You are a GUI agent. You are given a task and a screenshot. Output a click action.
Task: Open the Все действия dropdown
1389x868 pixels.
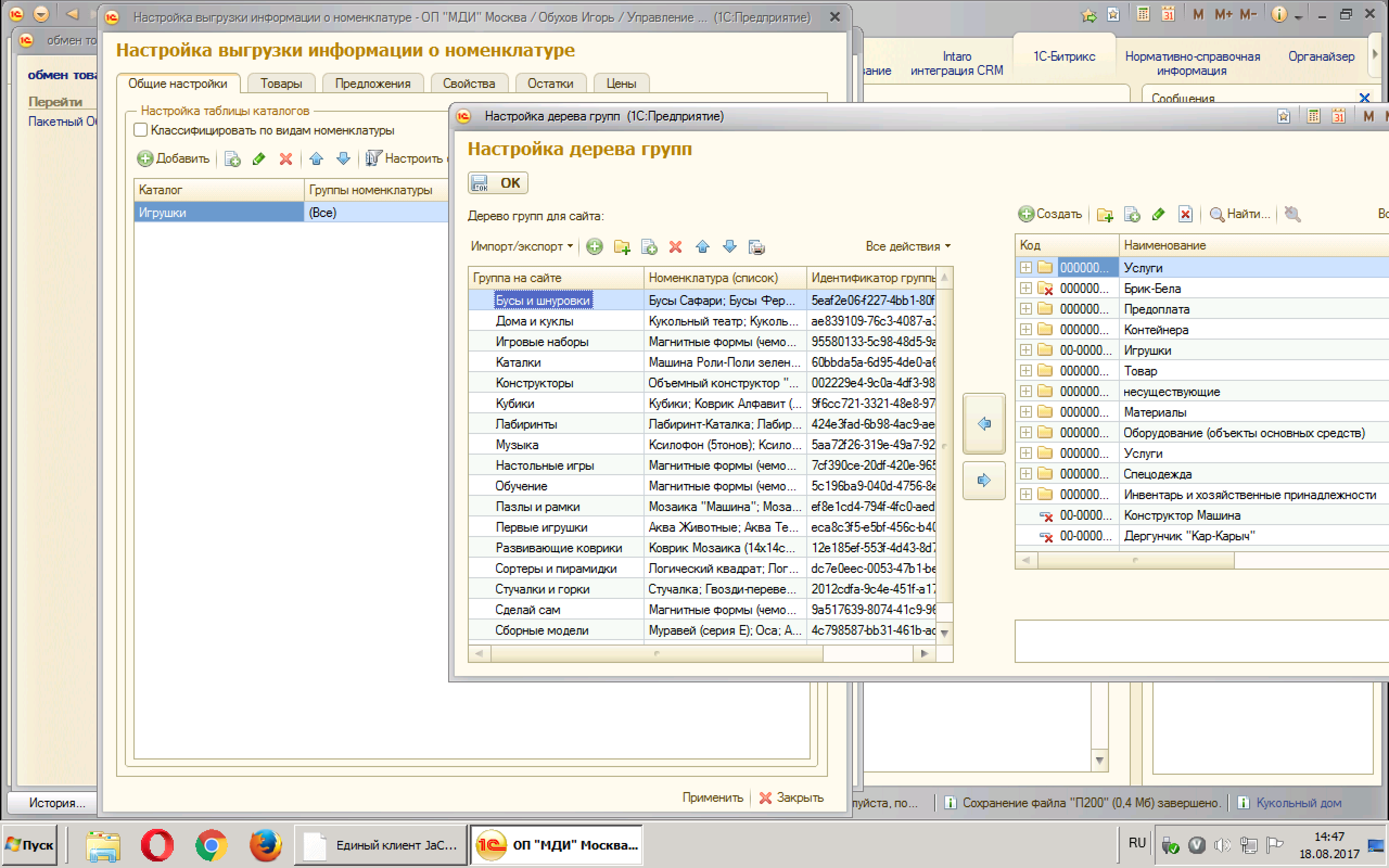[907, 246]
